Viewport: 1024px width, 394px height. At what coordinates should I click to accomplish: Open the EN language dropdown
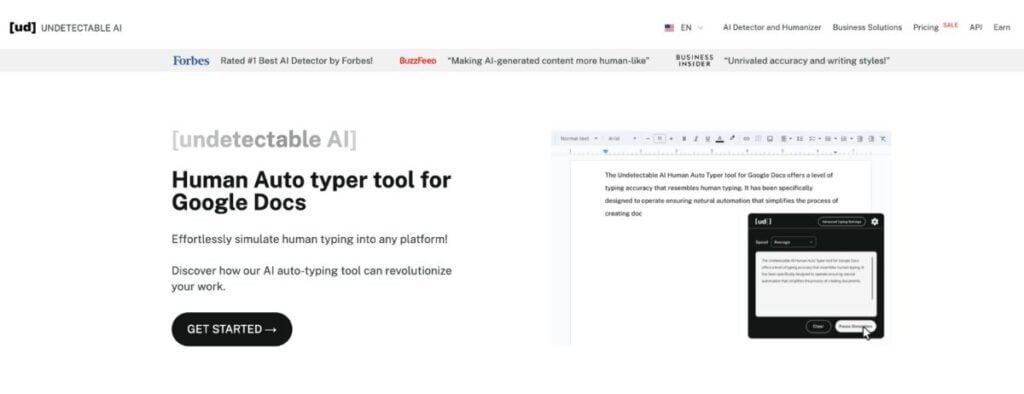tap(692, 28)
